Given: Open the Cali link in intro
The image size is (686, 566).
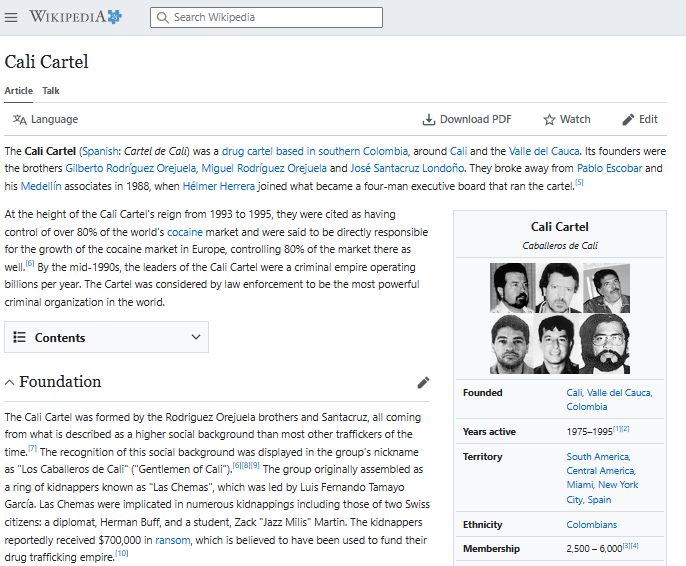Looking at the screenshot, I should pyautogui.click(x=458, y=151).
